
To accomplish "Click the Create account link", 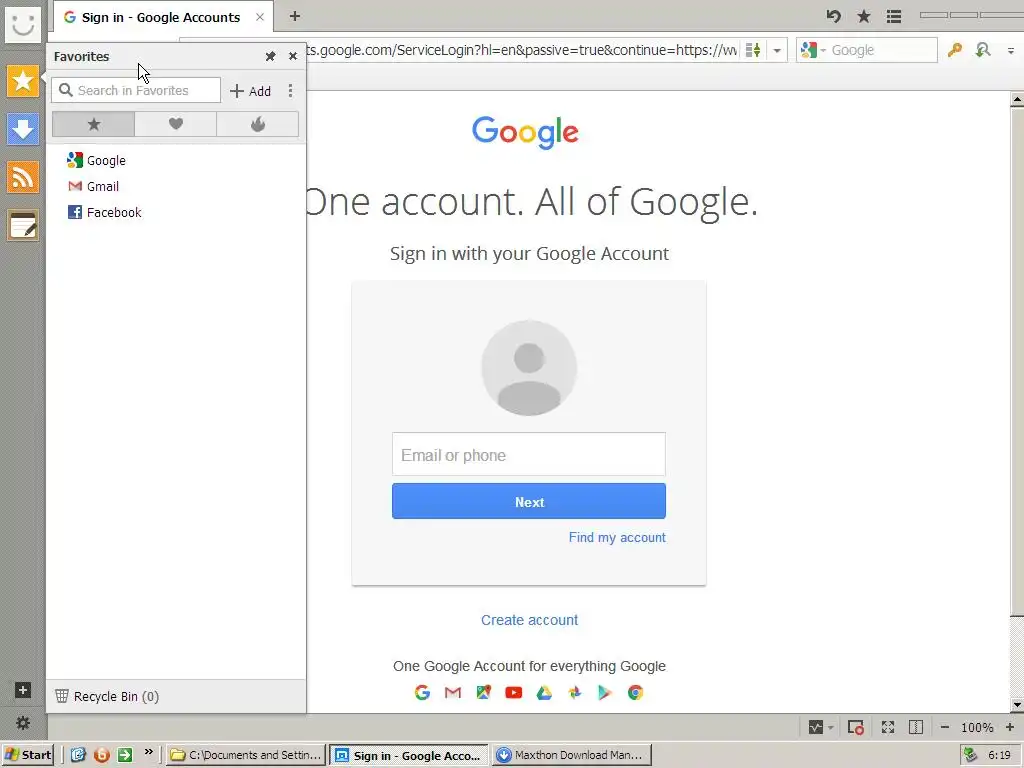I will [x=529, y=620].
